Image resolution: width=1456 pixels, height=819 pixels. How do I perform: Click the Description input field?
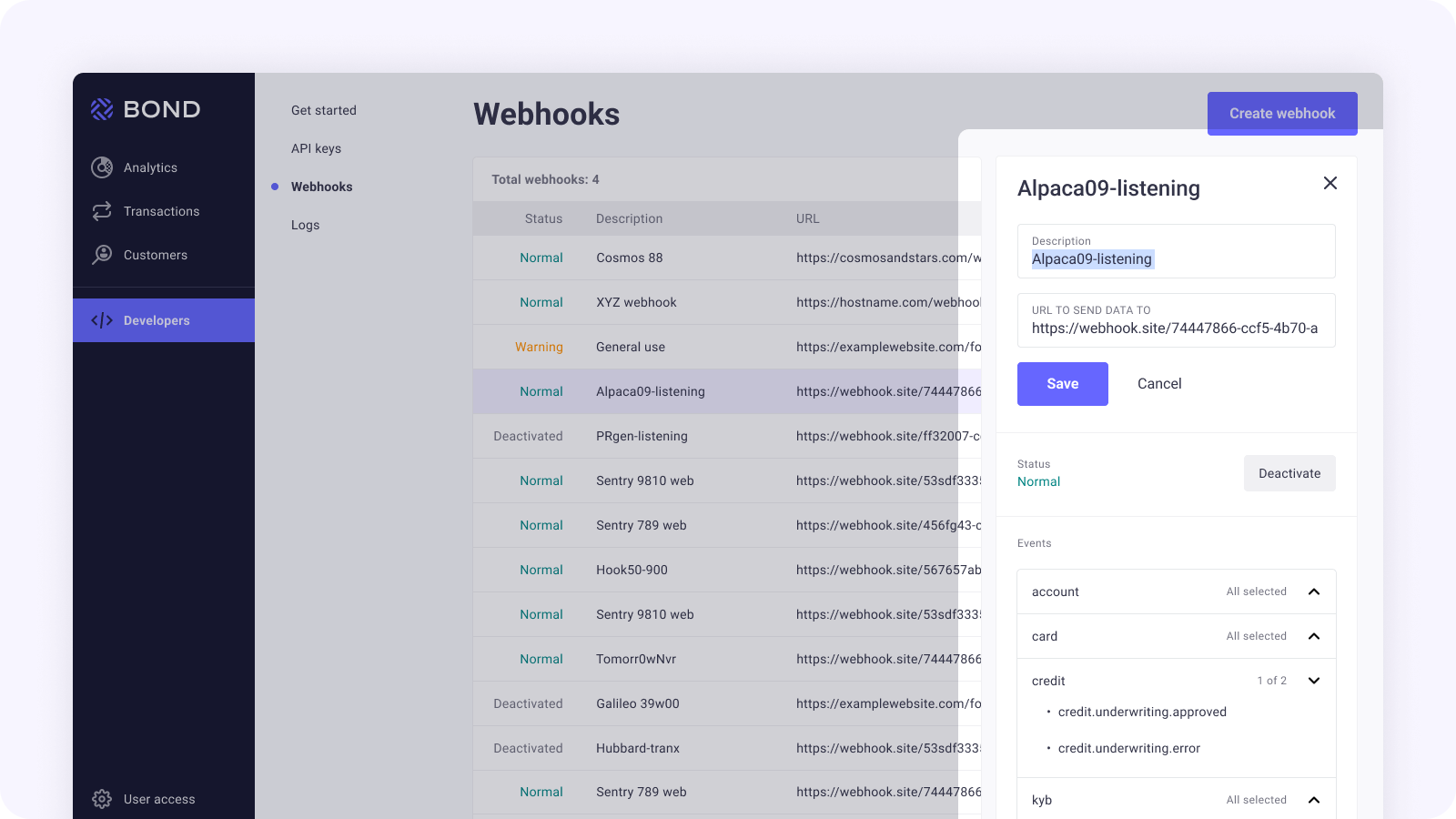pos(1177,251)
